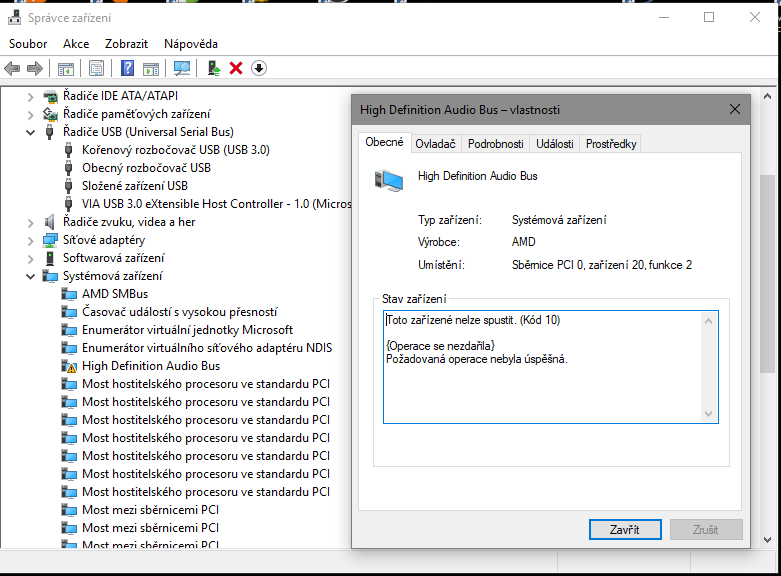Open the Soubor menu
The image size is (781, 576).
[28, 44]
